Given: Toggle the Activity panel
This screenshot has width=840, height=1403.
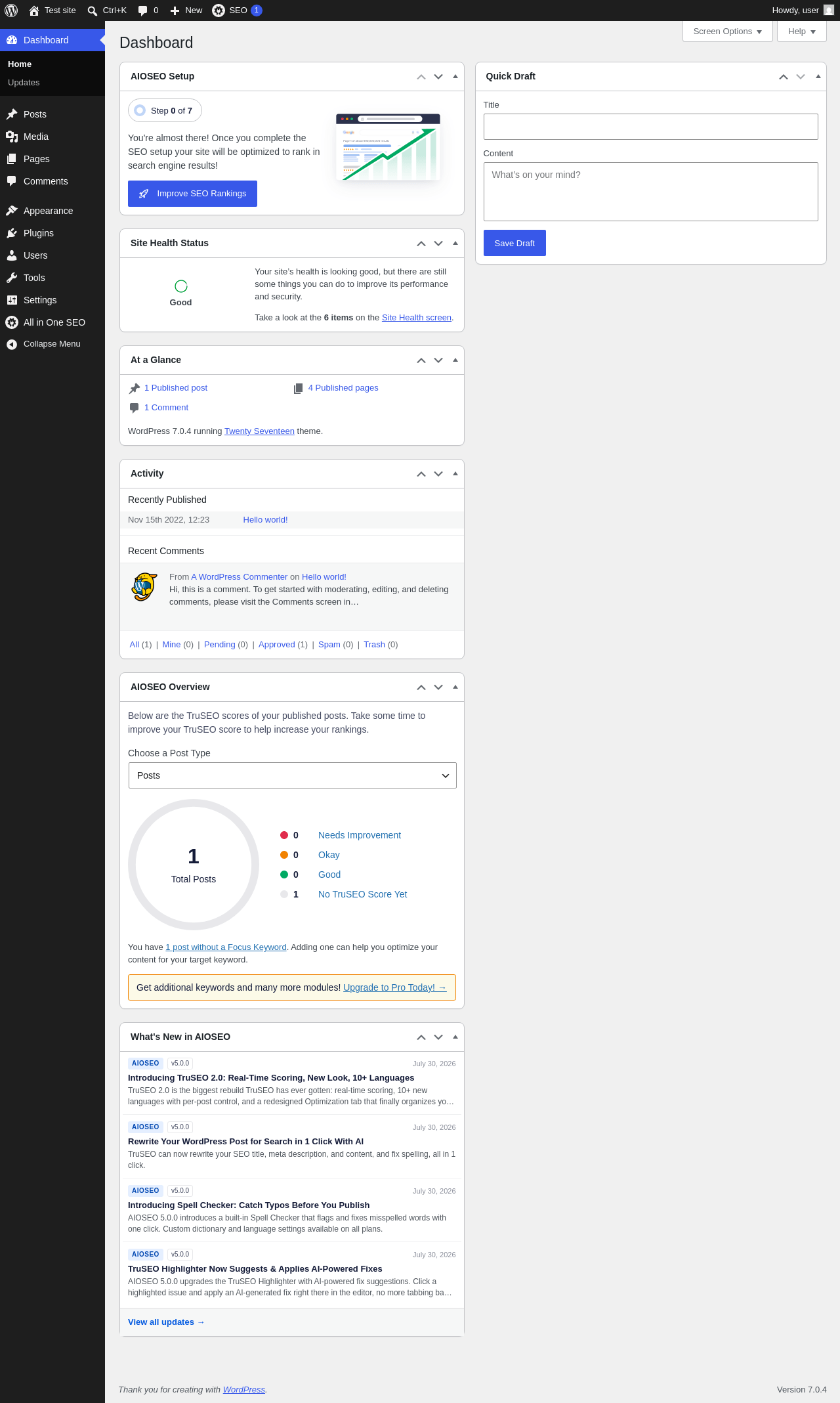Looking at the screenshot, I should pyautogui.click(x=455, y=474).
